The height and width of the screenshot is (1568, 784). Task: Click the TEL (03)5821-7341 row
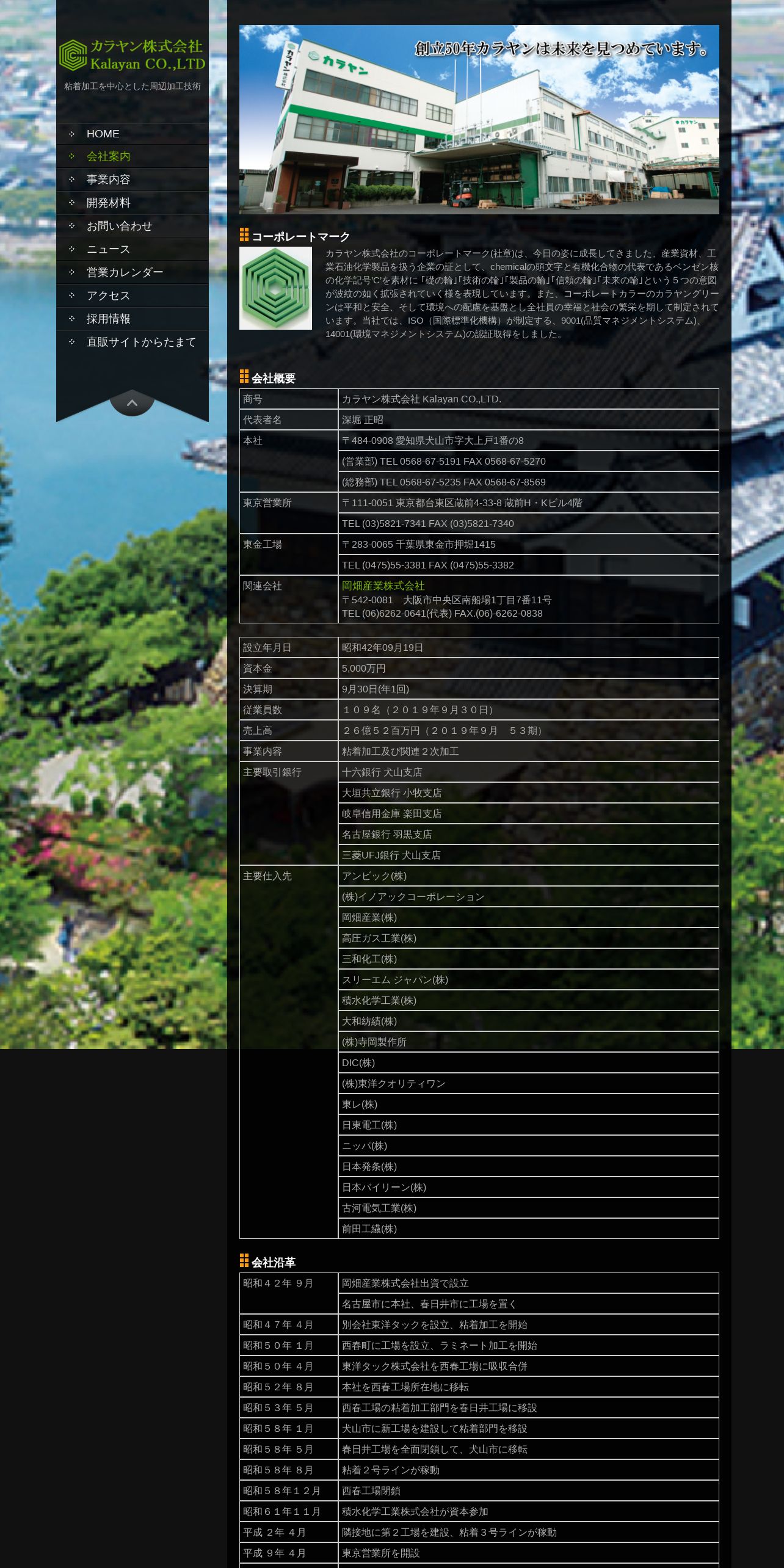(528, 524)
